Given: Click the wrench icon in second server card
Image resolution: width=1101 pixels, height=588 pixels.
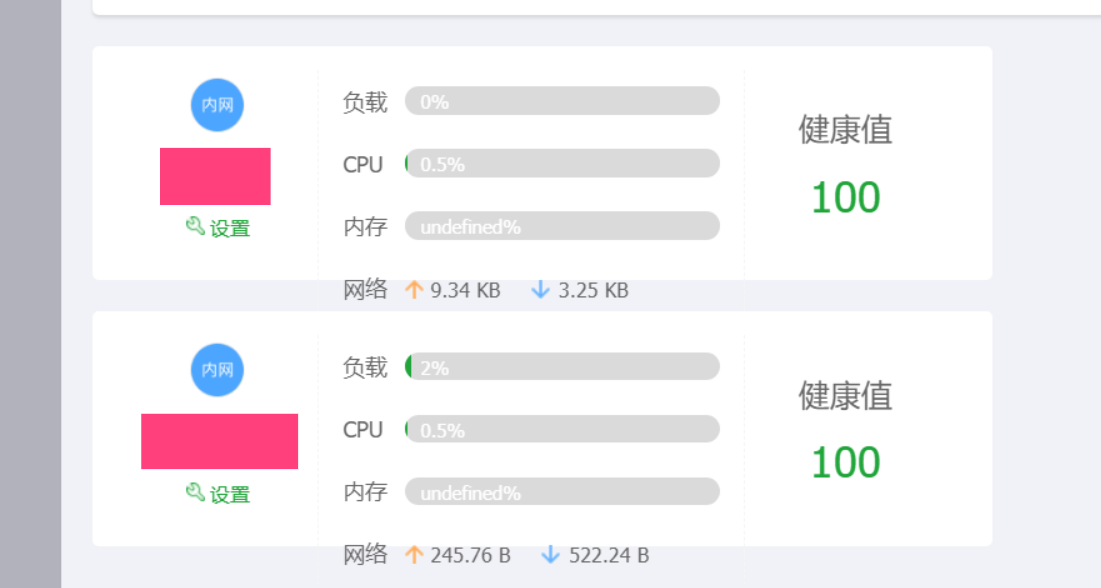Looking at the screenshot, I should click(x=195, y=492).
